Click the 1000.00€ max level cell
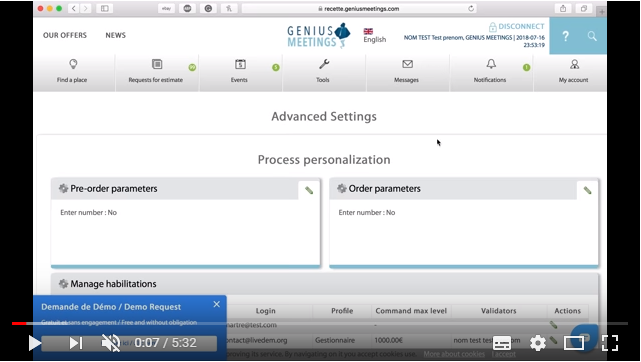641x362 pixels. click(388, 340)
